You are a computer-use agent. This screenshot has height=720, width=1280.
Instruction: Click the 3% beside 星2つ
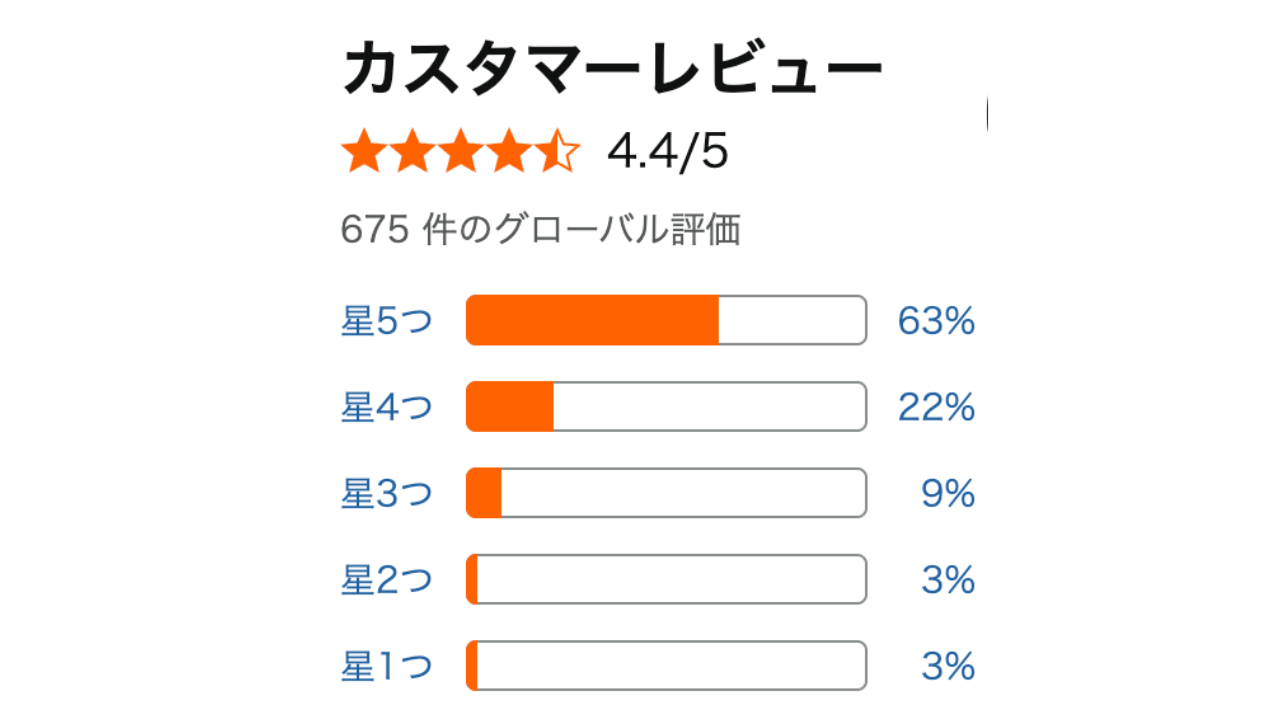point(948,580)
